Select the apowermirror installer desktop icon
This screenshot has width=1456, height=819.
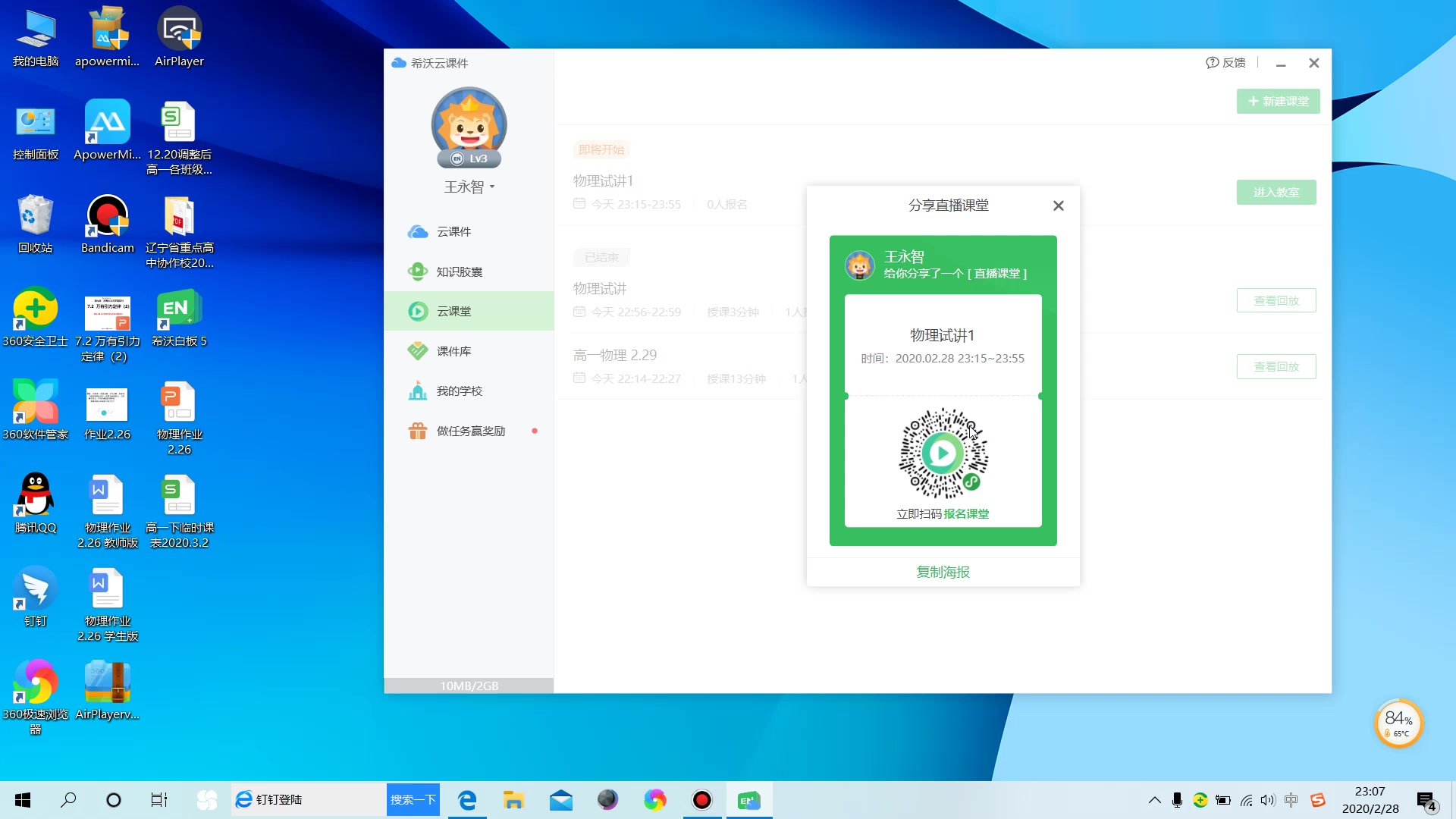click(108, 38)
